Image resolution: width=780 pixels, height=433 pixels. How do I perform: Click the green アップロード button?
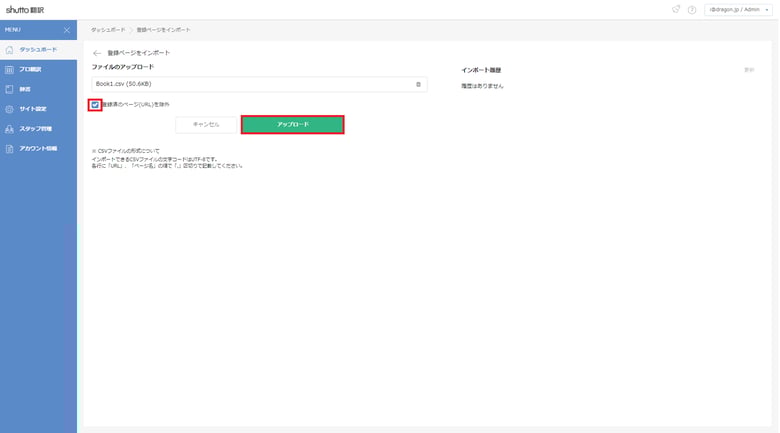292,124
